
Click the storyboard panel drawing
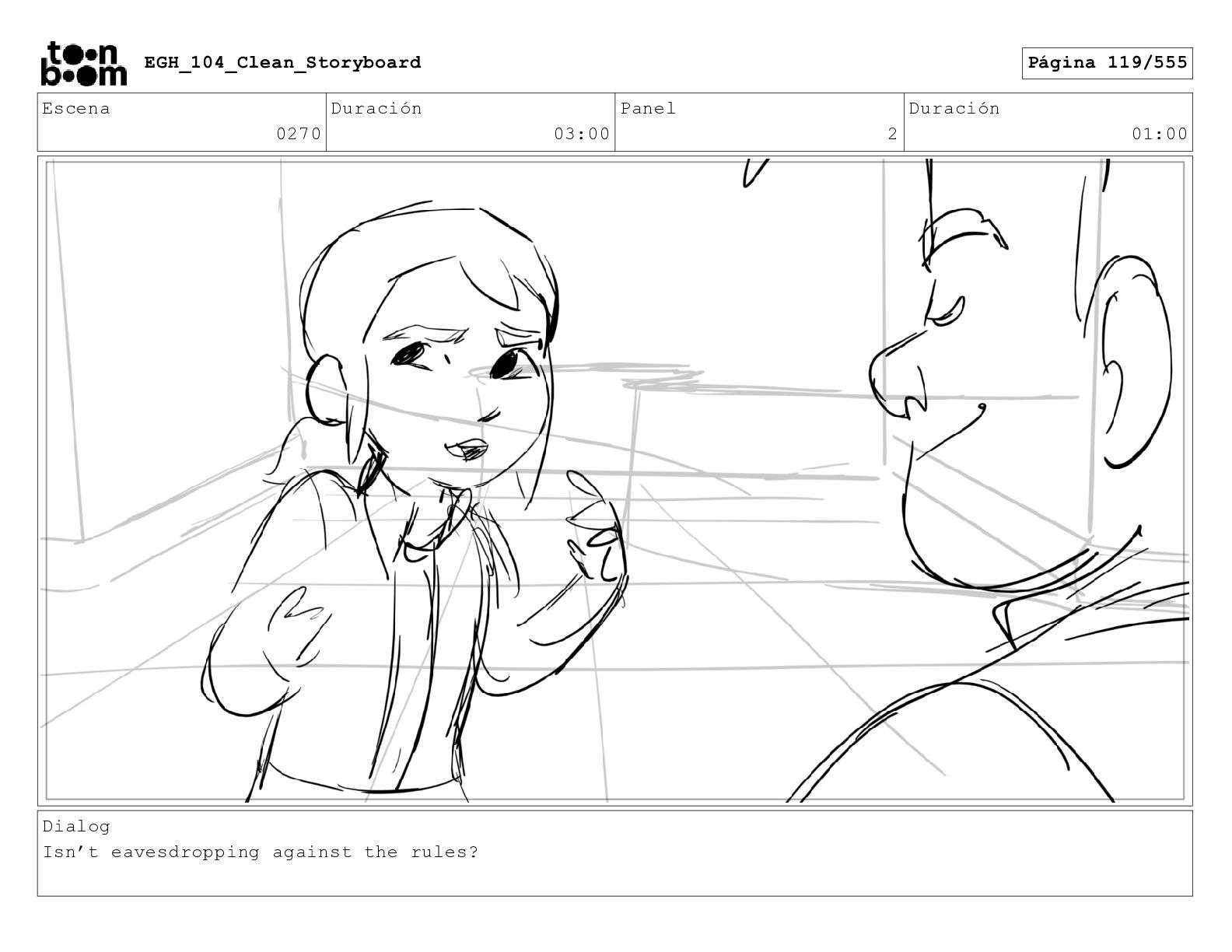pyautogui.click(x=614, y=481)
